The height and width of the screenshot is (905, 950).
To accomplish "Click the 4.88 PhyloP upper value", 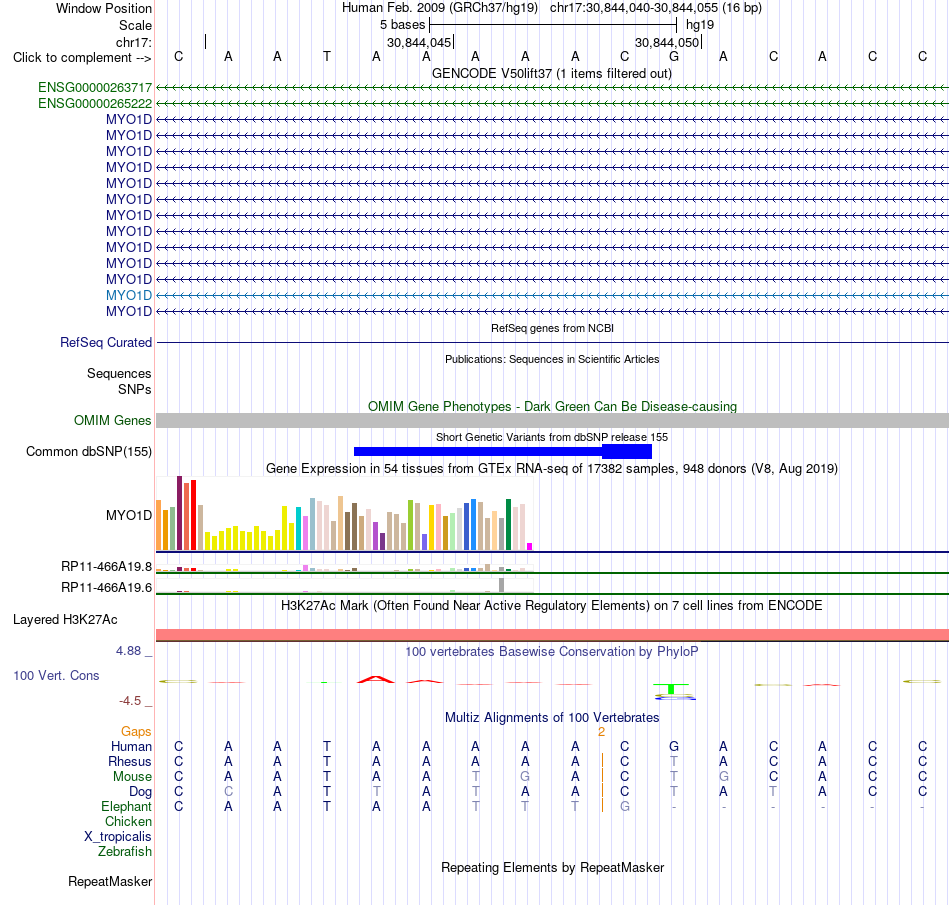I will [128, 651].
